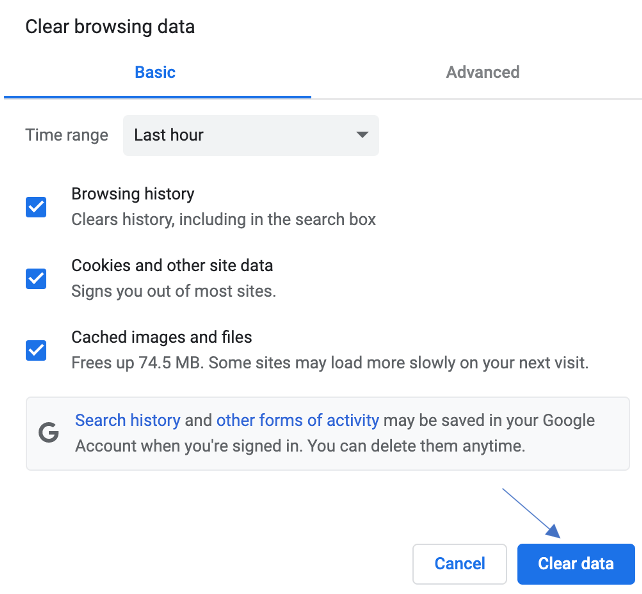
Task: Click the Clear browsing data dialog title
Action: pos(110,27)
